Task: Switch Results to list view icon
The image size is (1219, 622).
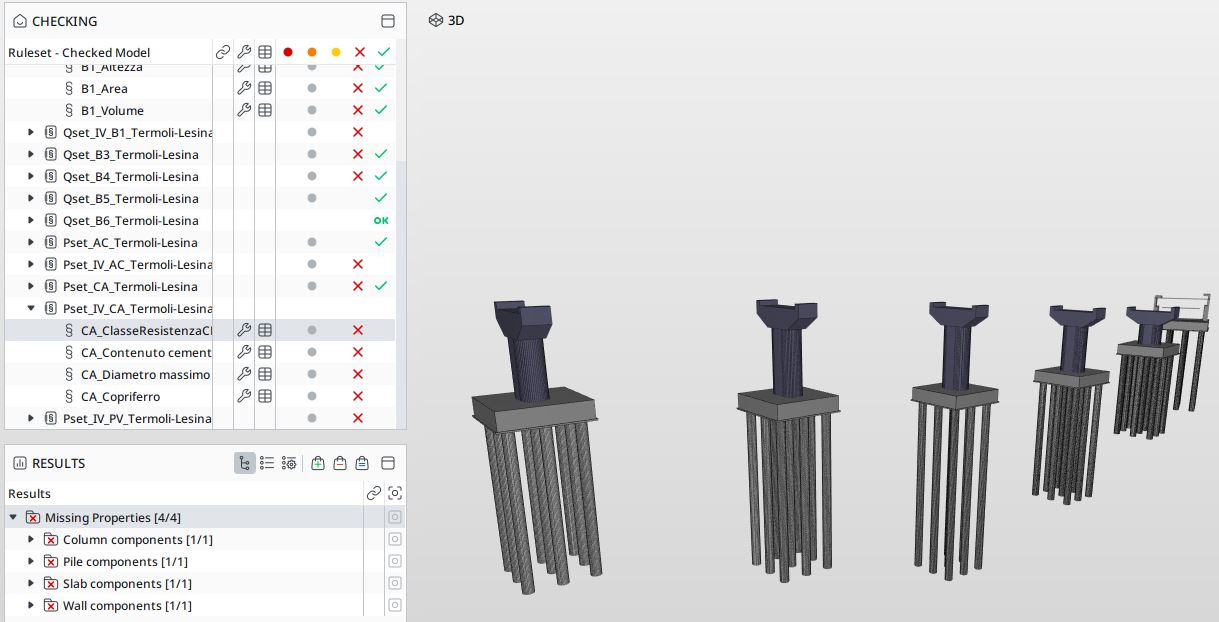Action: pos(267,463)
